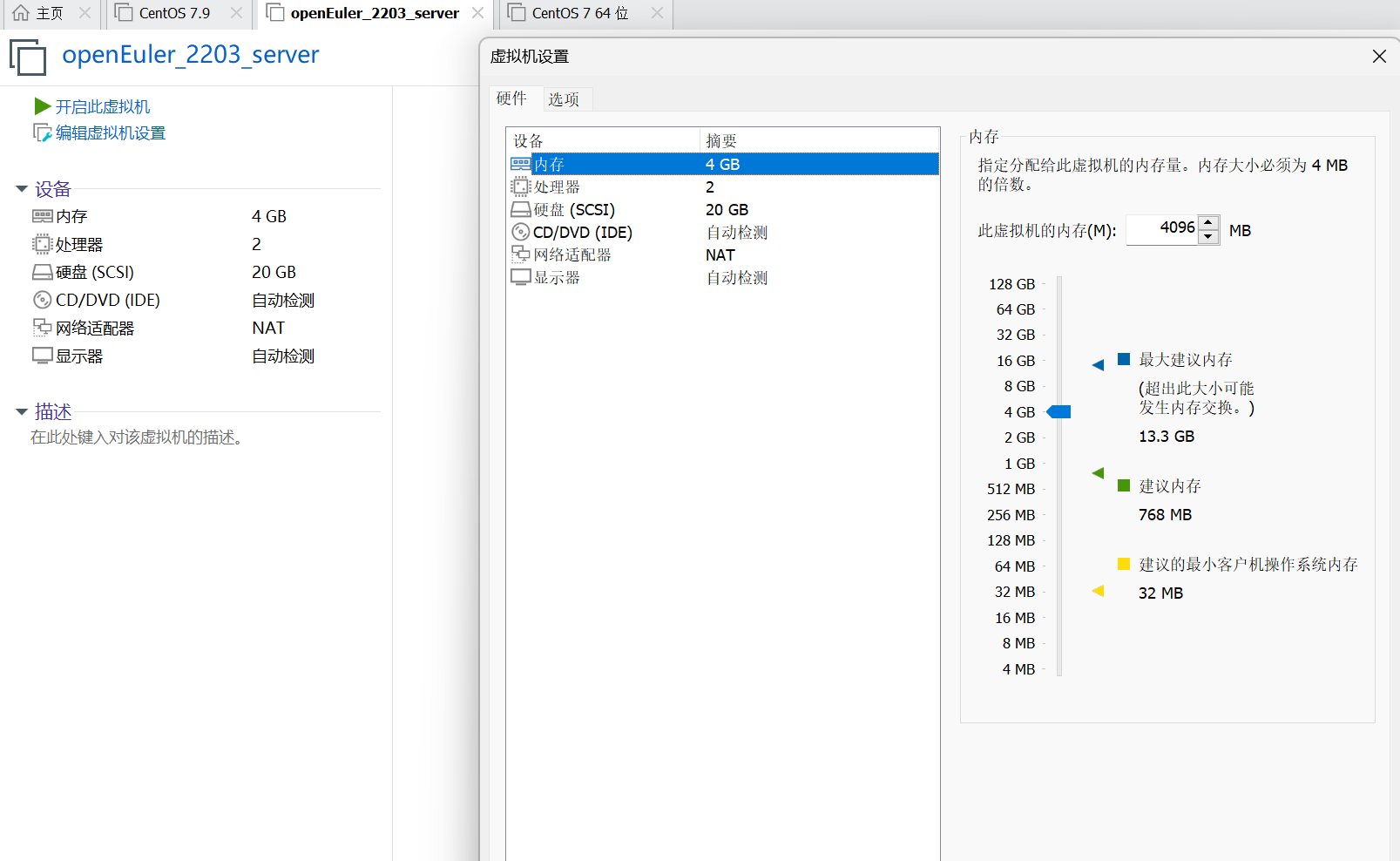Screen dimensions: 1400x861
Task: Click 20 GB value in left device panel
Action: point(274,272)
